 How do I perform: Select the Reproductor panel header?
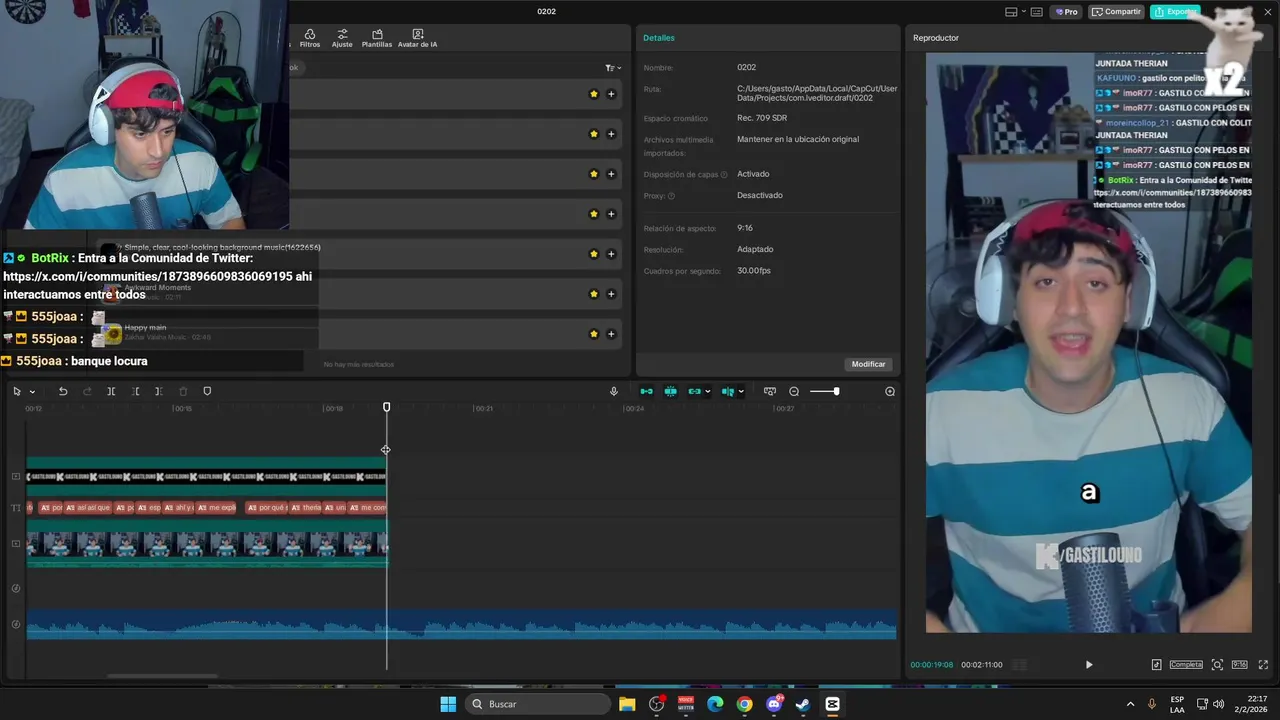pyautogui.click(x=936, y=38)
